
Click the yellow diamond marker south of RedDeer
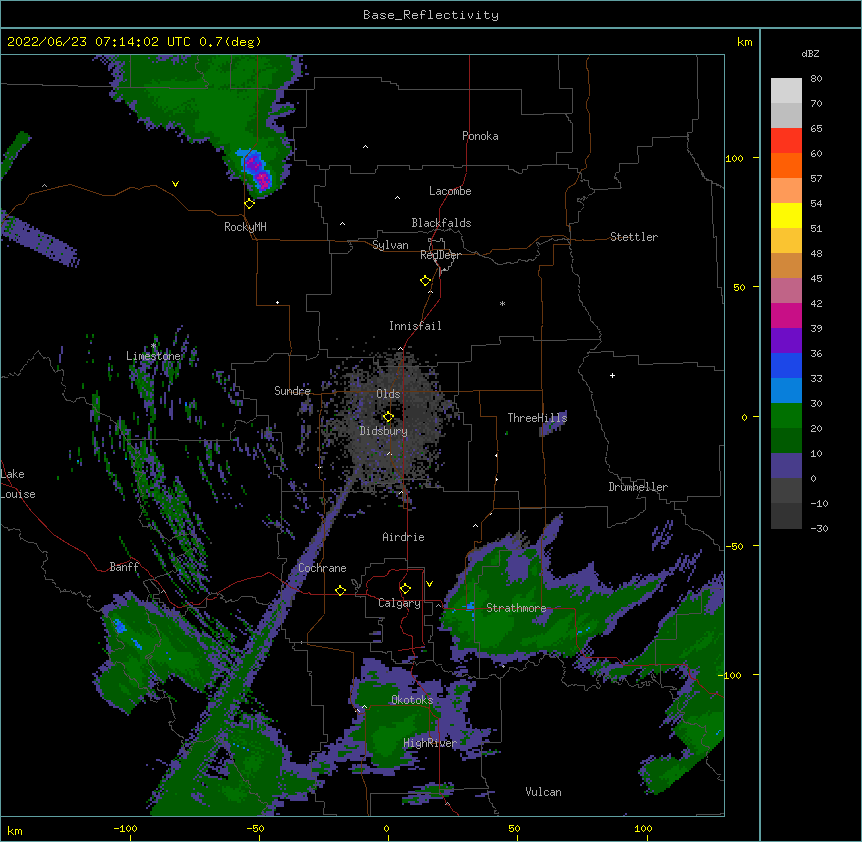tap(426, 281)
